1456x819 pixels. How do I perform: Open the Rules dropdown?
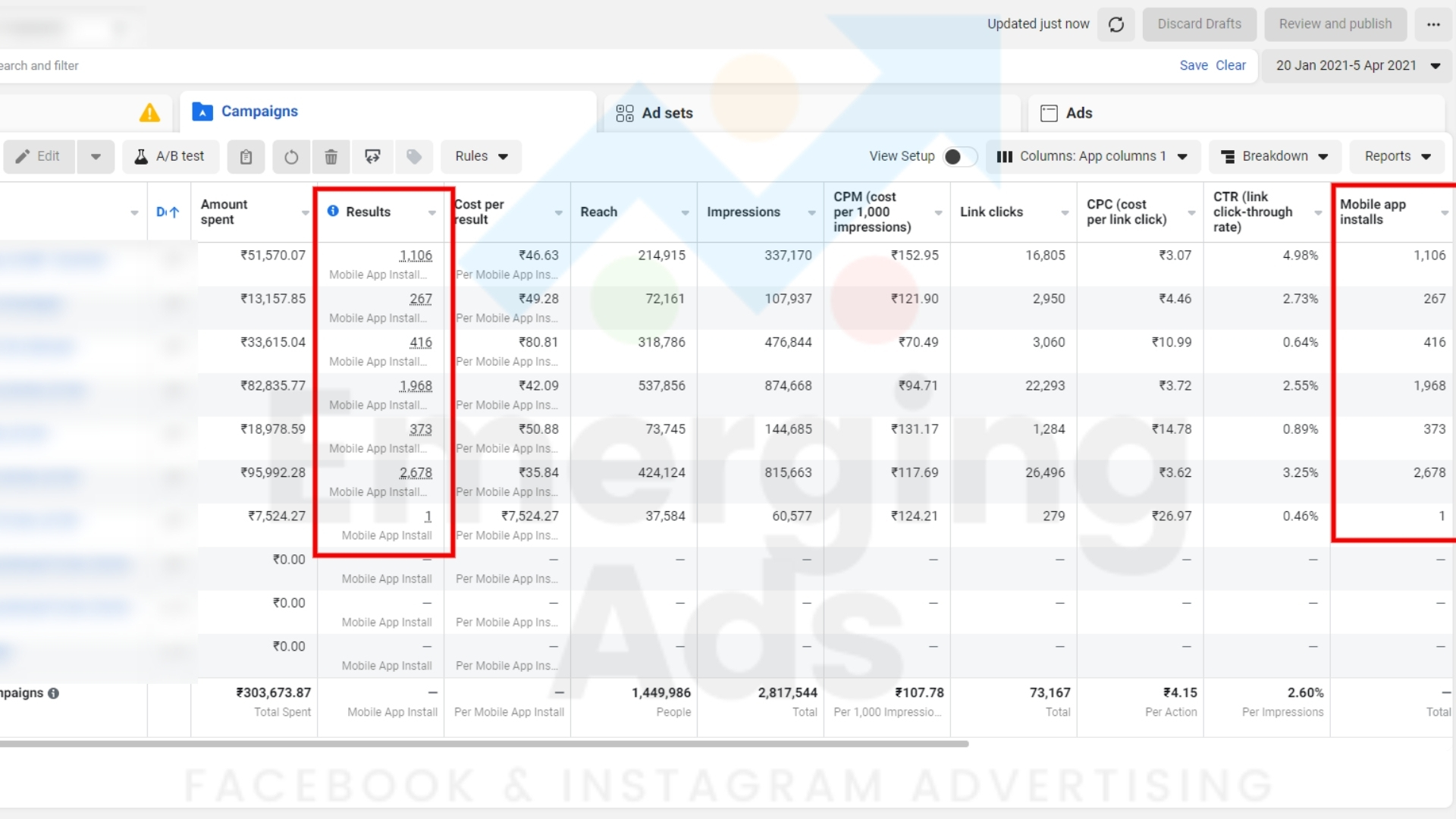point(481,156)
